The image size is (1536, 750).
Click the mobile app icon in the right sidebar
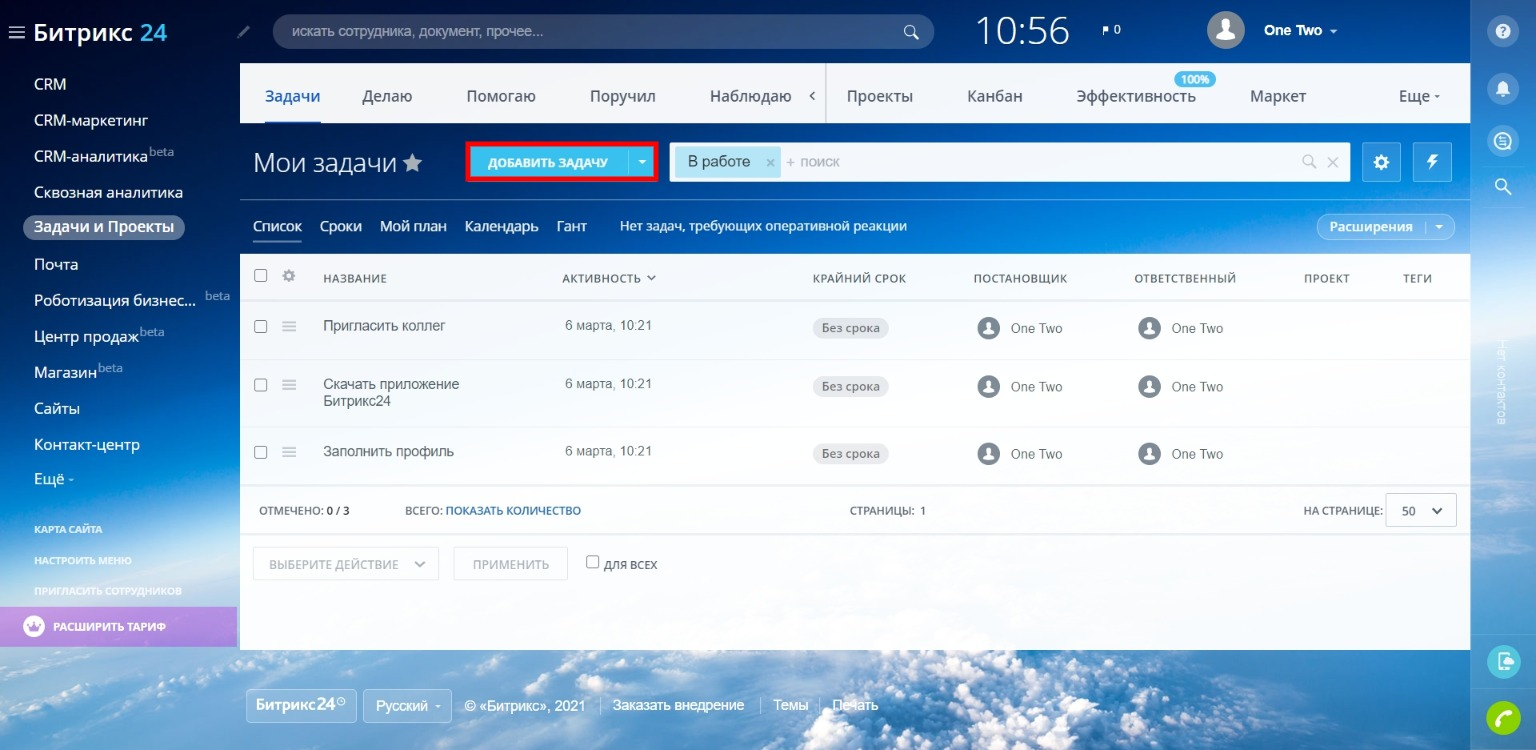pyautogui.click(x=1503, y=661)
